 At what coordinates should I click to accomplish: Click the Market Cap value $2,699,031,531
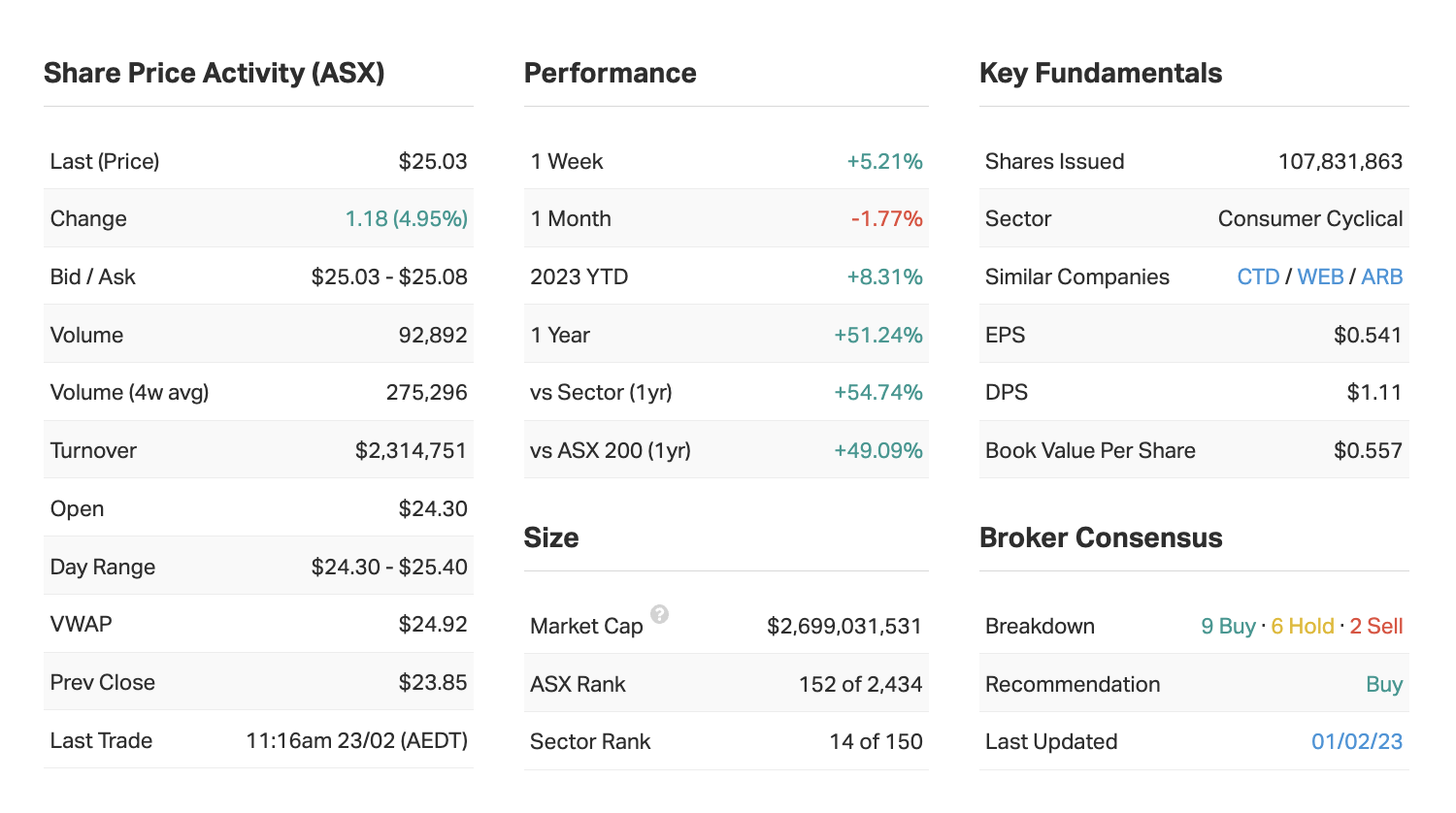tap(844, 626)
